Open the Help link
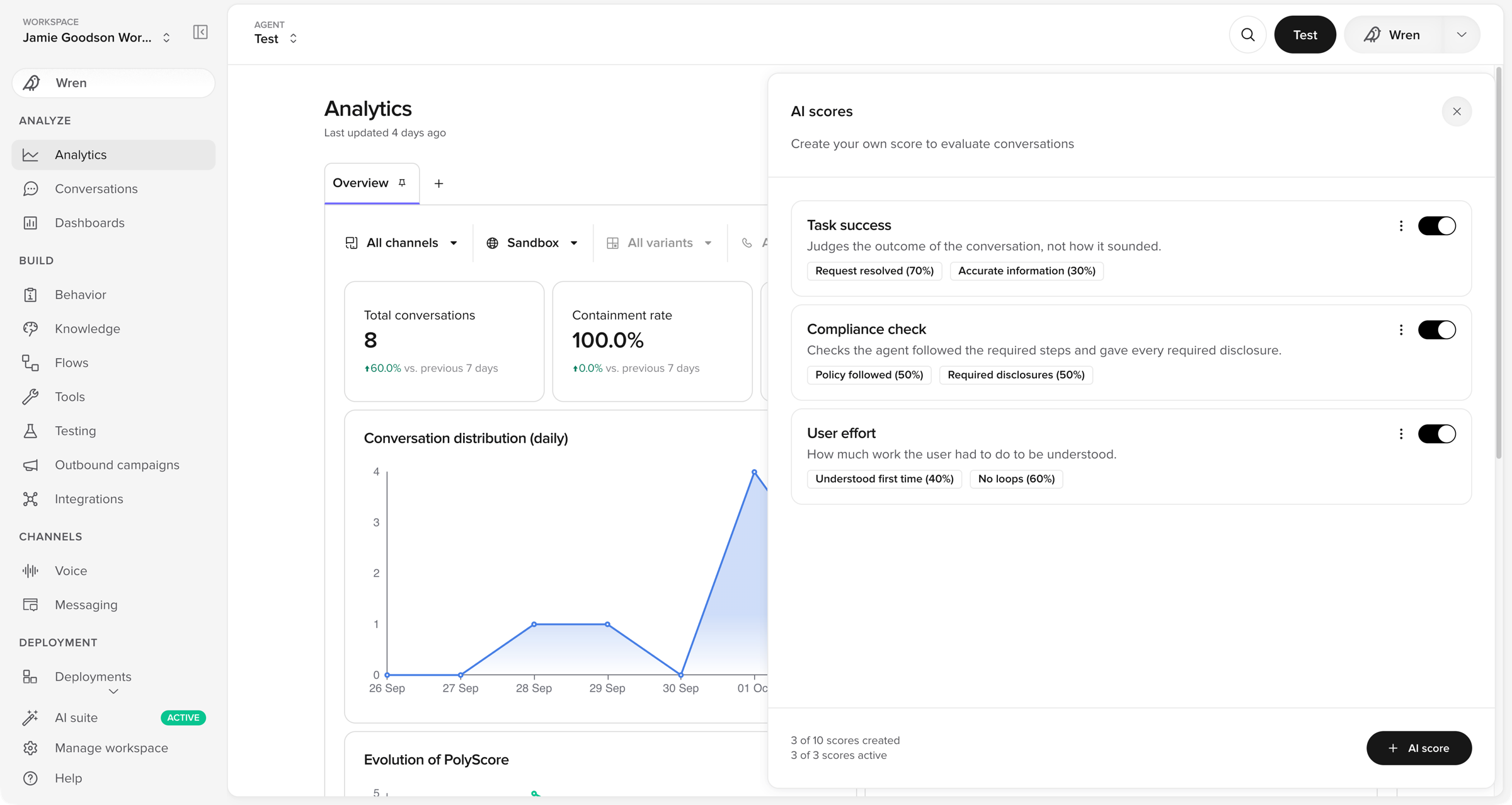 click(x=113, y=778)
